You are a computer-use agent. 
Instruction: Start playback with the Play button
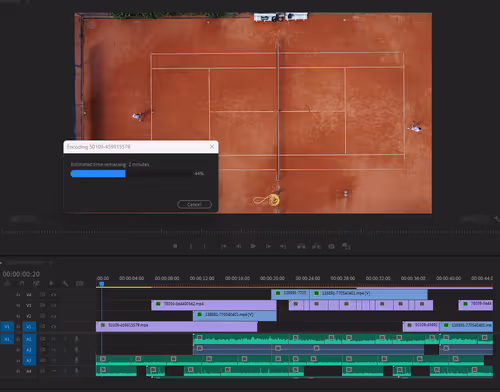click(253, 246)
